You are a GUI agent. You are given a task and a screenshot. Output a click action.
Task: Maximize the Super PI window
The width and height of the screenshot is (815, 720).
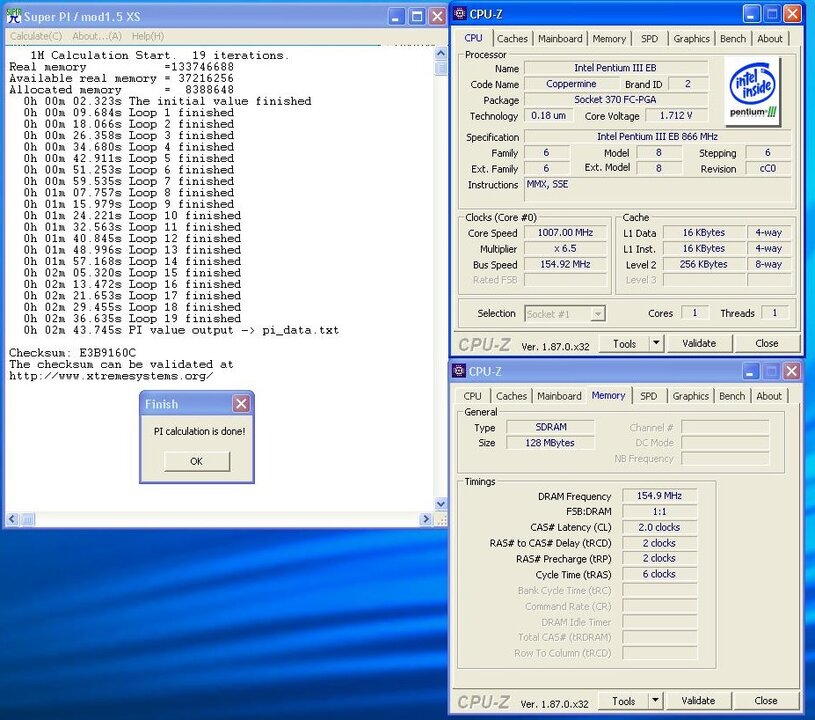point(417,17)
